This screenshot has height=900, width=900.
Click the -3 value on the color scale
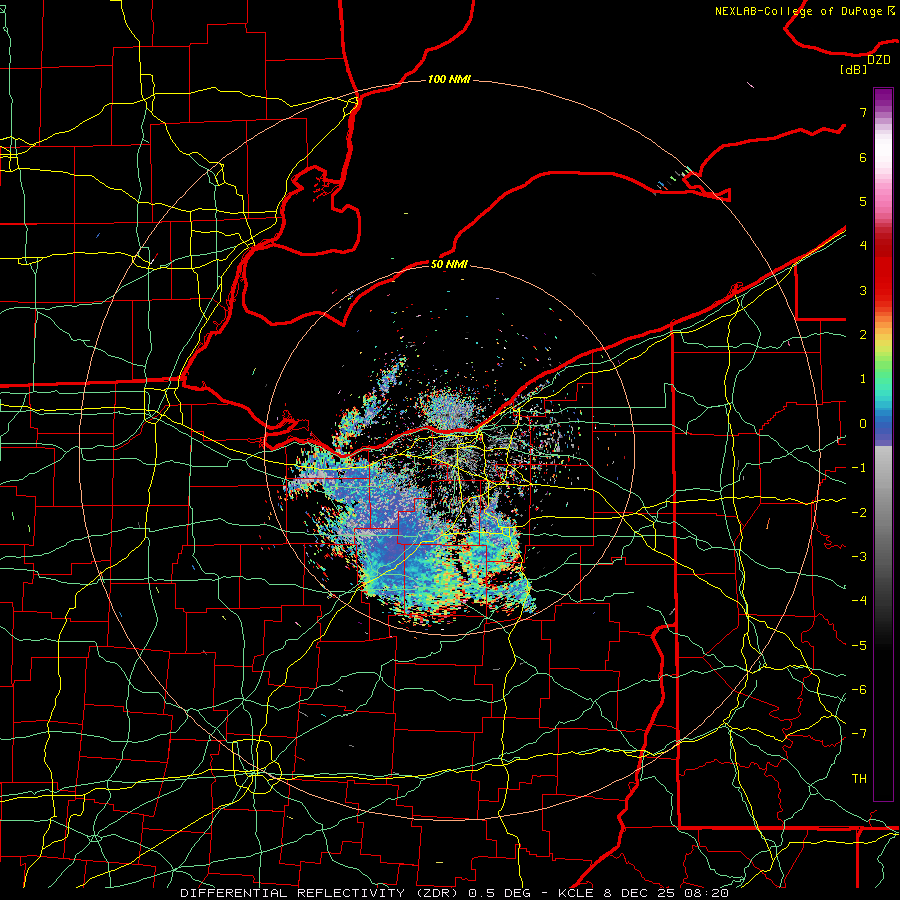(859, 557)
